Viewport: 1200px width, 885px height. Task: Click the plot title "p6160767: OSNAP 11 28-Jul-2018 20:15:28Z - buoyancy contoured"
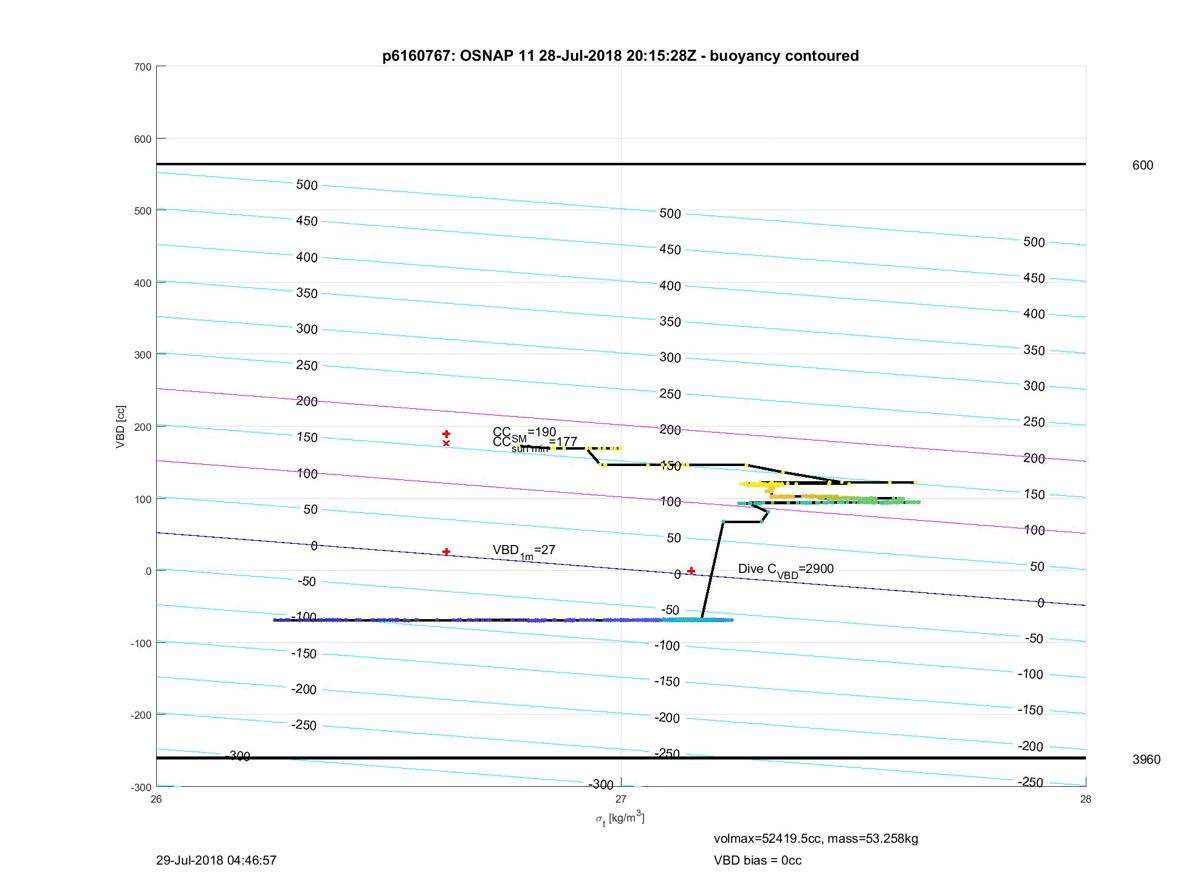(x=620, y=56)
